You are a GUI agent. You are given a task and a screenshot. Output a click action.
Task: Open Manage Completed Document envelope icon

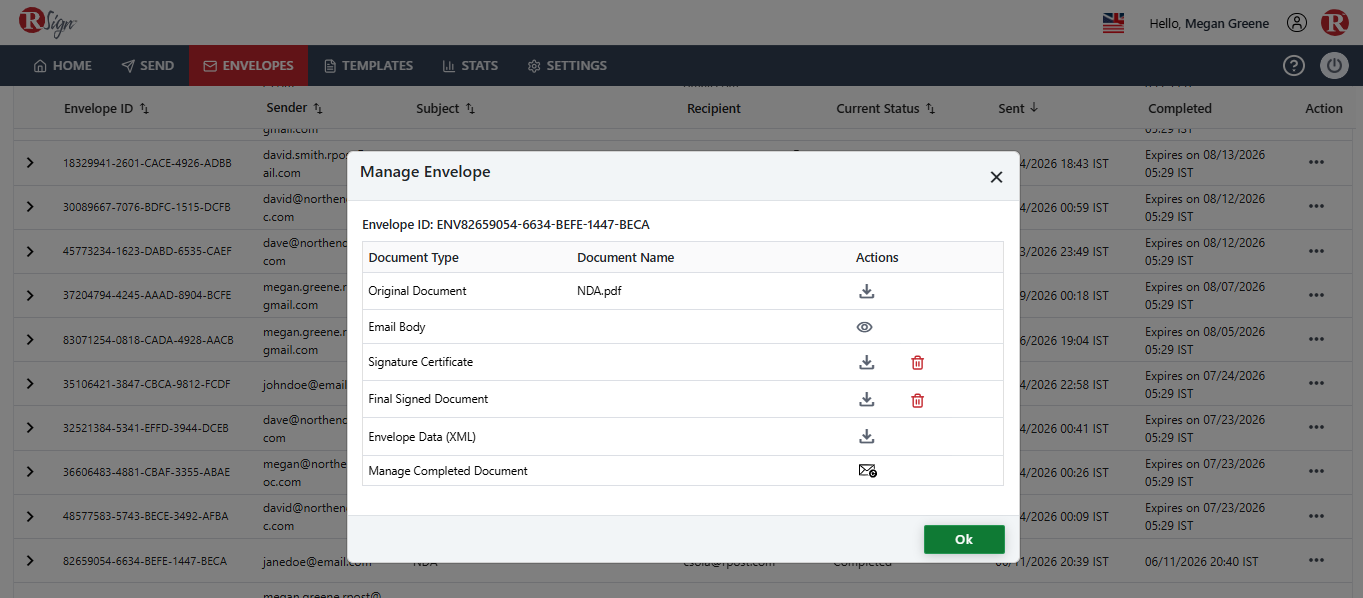[x=867, y=470]
